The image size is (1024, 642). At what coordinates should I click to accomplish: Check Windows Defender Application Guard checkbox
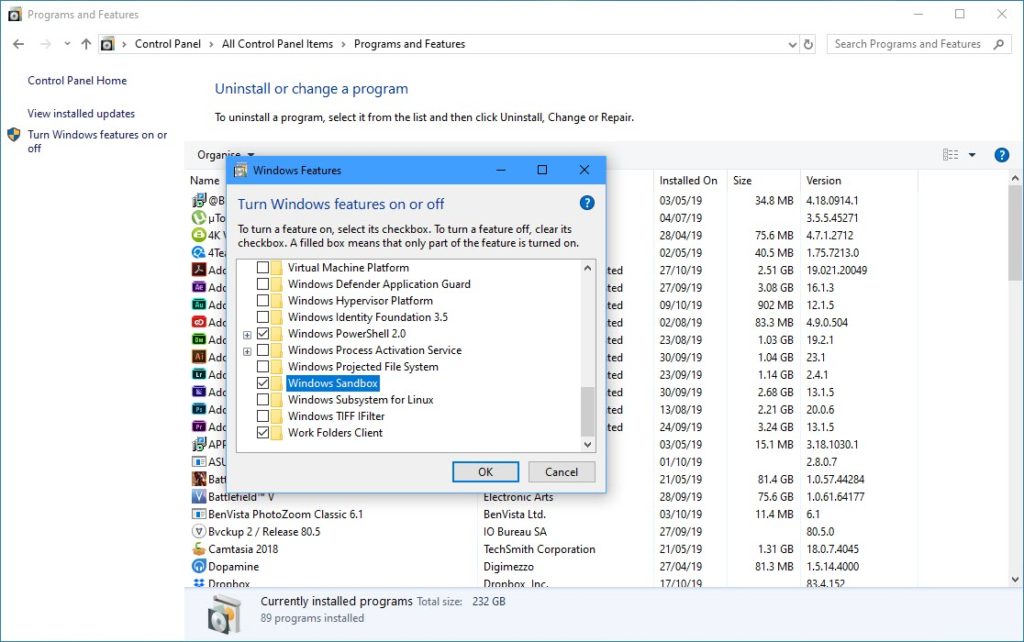pos(263,283)
